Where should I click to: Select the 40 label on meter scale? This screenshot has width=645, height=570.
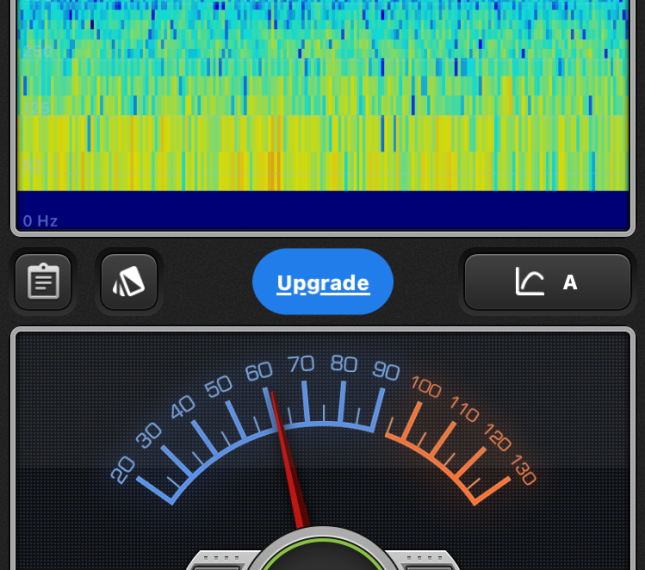pos(182,407)
